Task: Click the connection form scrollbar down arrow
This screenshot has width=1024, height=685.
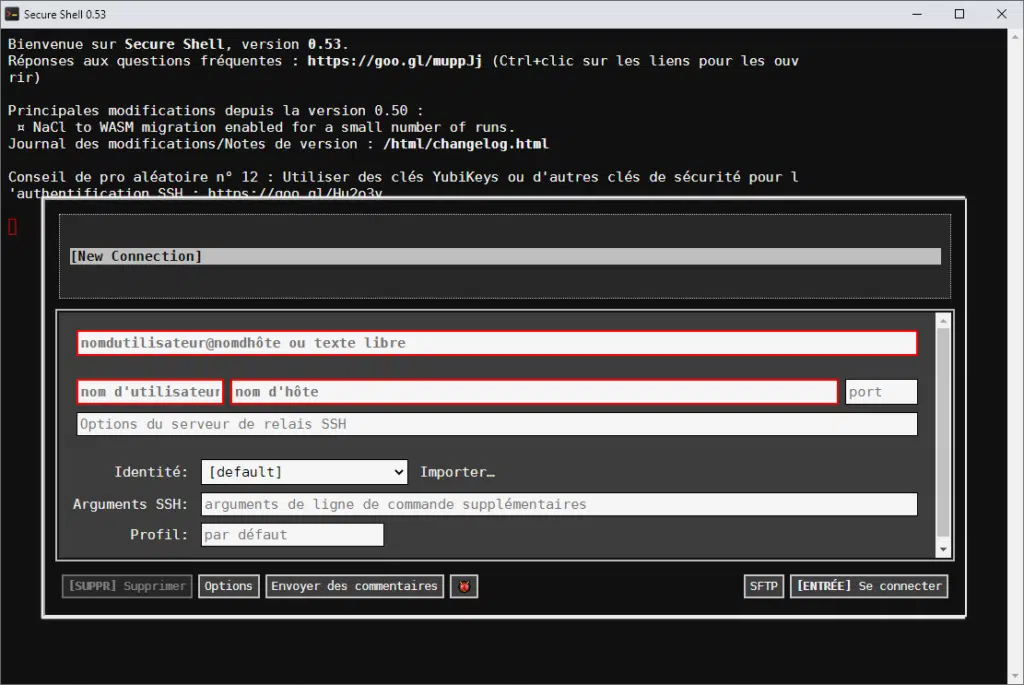Action: coord(943,550)
